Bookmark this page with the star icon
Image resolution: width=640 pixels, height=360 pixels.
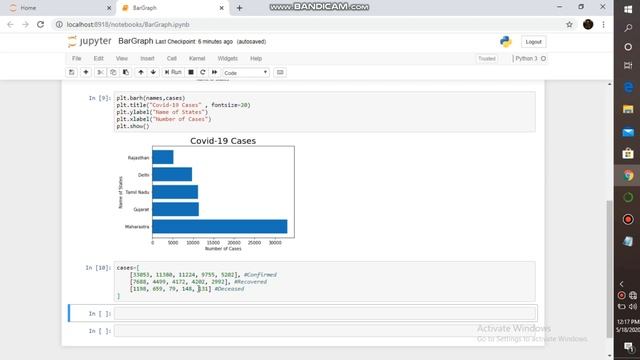[x=569, y=24]
